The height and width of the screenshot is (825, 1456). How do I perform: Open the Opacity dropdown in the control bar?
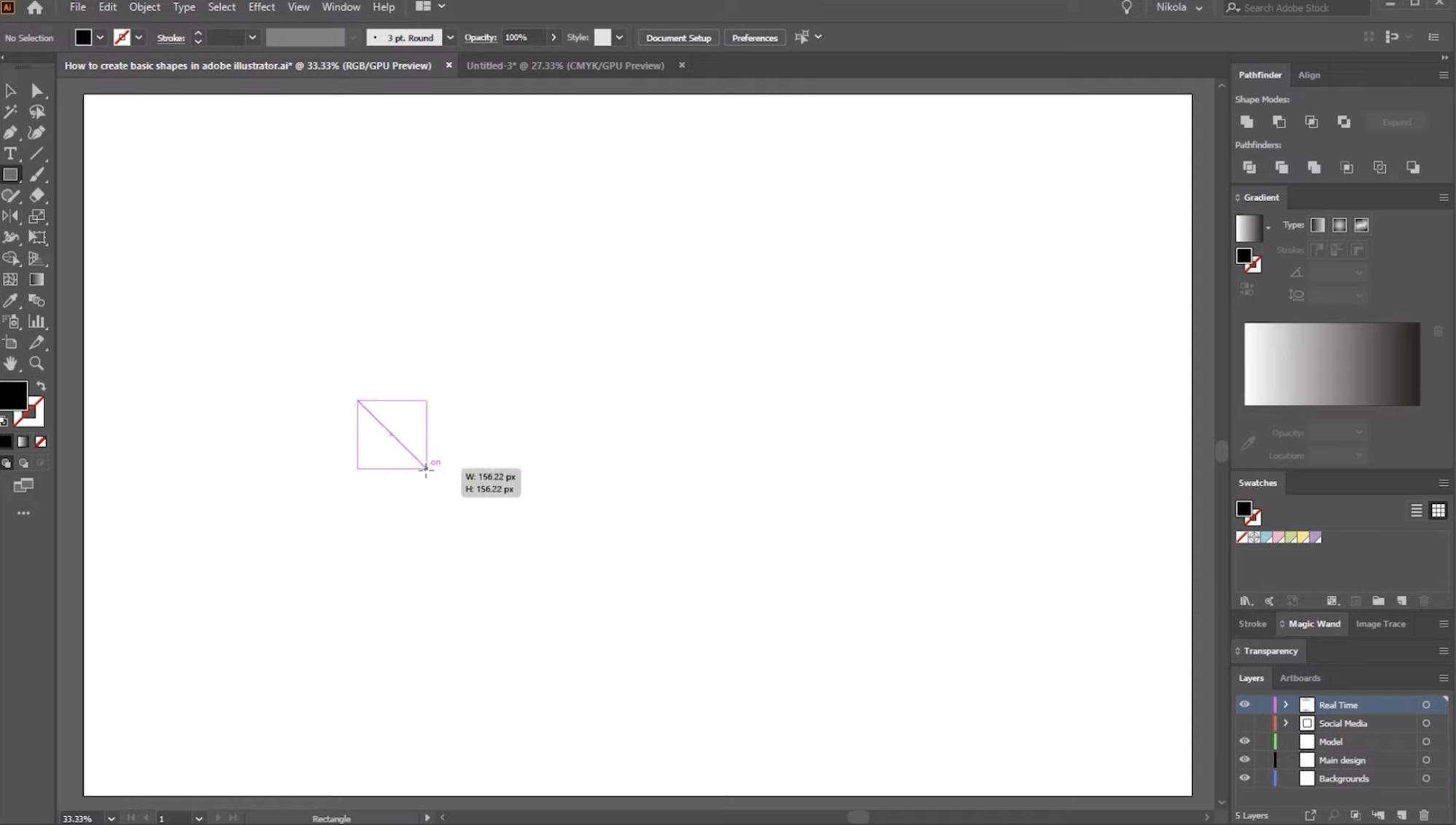pos(554,37)
